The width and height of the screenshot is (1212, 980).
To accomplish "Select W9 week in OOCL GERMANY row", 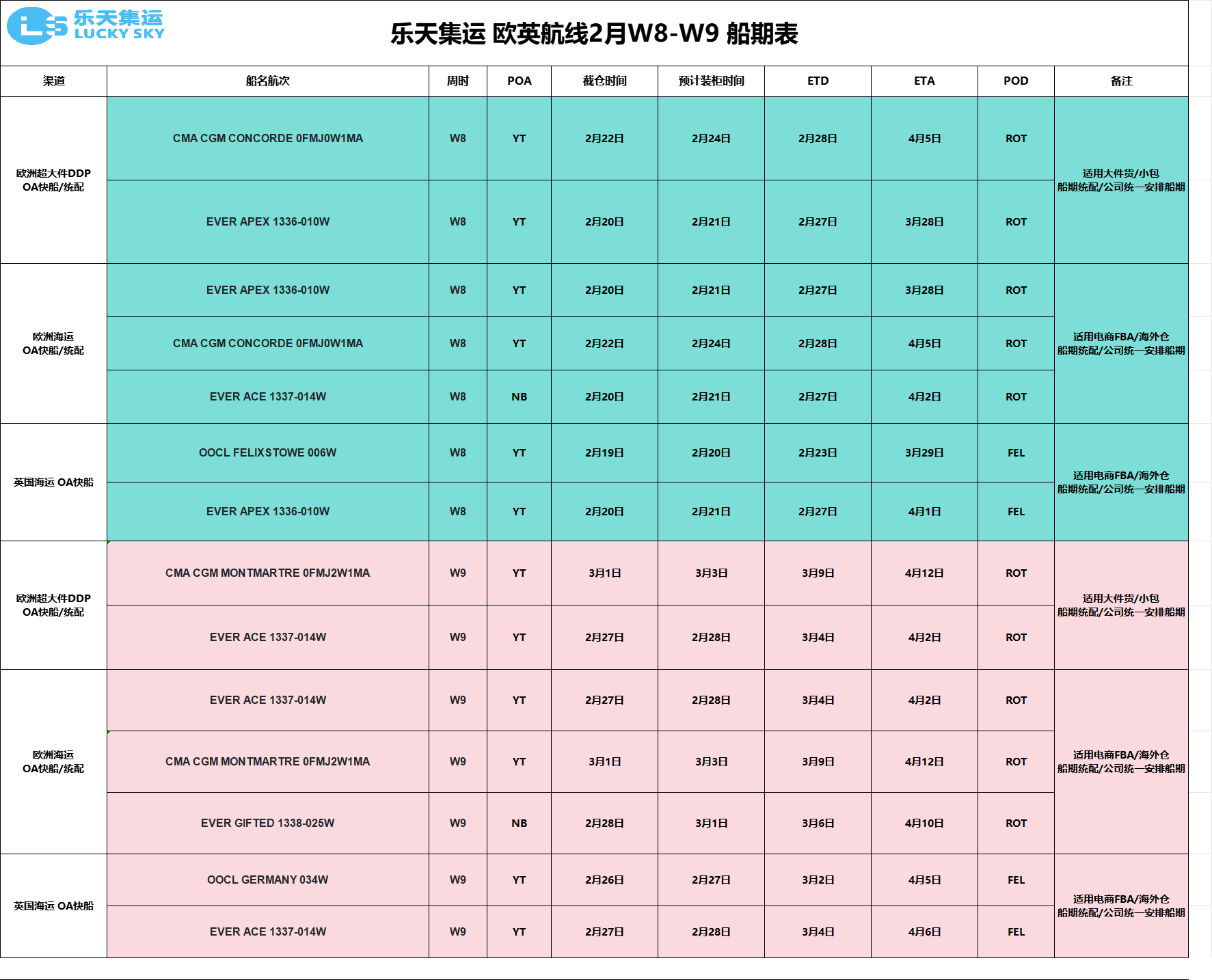I will point(458,880).
